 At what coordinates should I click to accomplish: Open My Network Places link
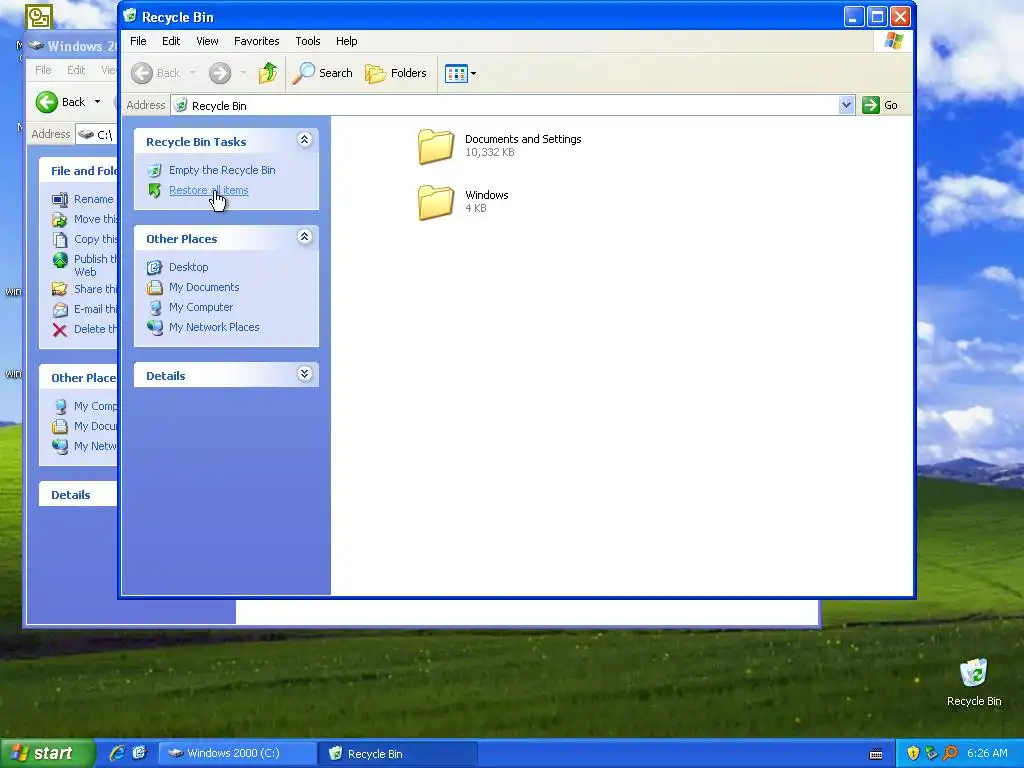pyautogui.click(x=214, y=327)
